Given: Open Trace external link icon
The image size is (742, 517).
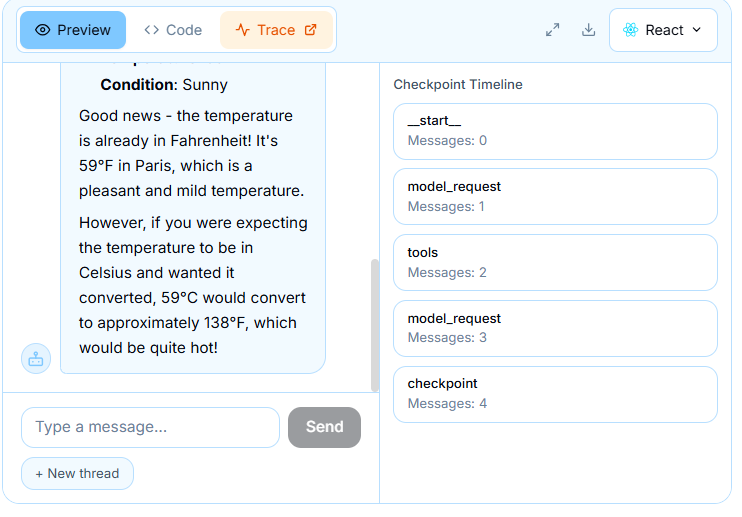Looking at the screenshot, I should point(310,30).
